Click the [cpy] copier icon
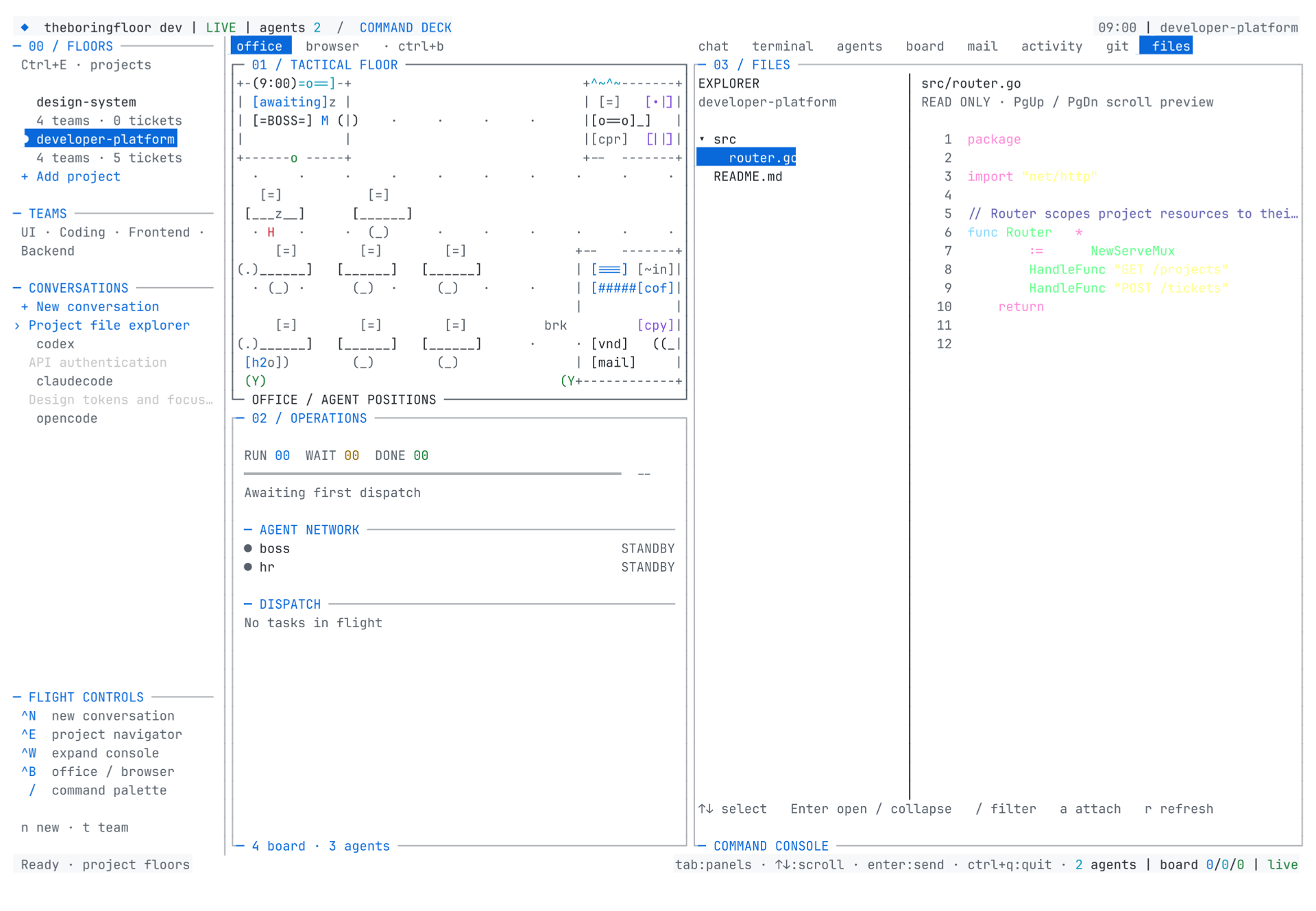The height and width of the screenshot is (911, 1316). (x=655, y=326)
